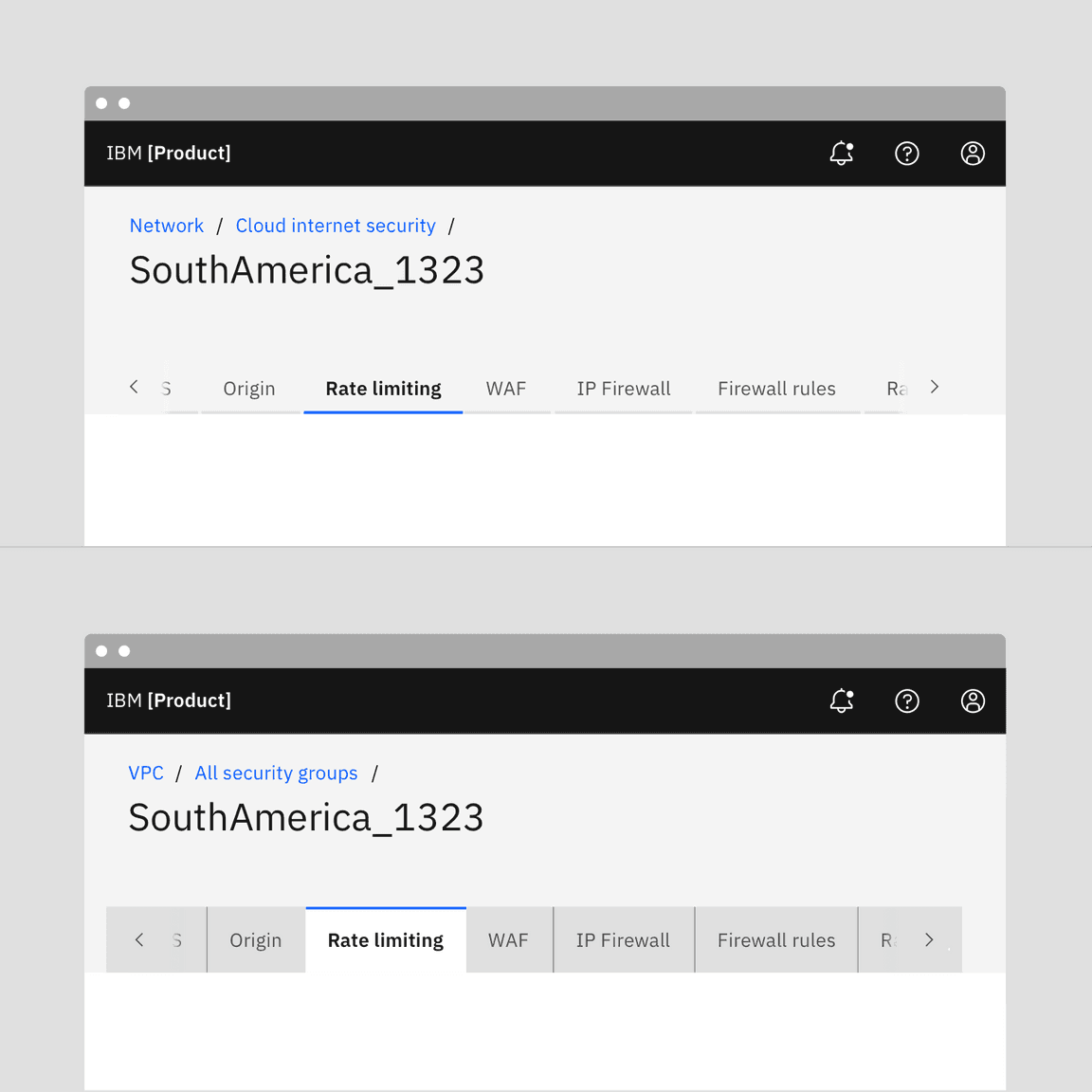The height and width of the screenshot is (1092, 1092).
Task: Click help question mark icon in top header
Action: pos(907,154)
